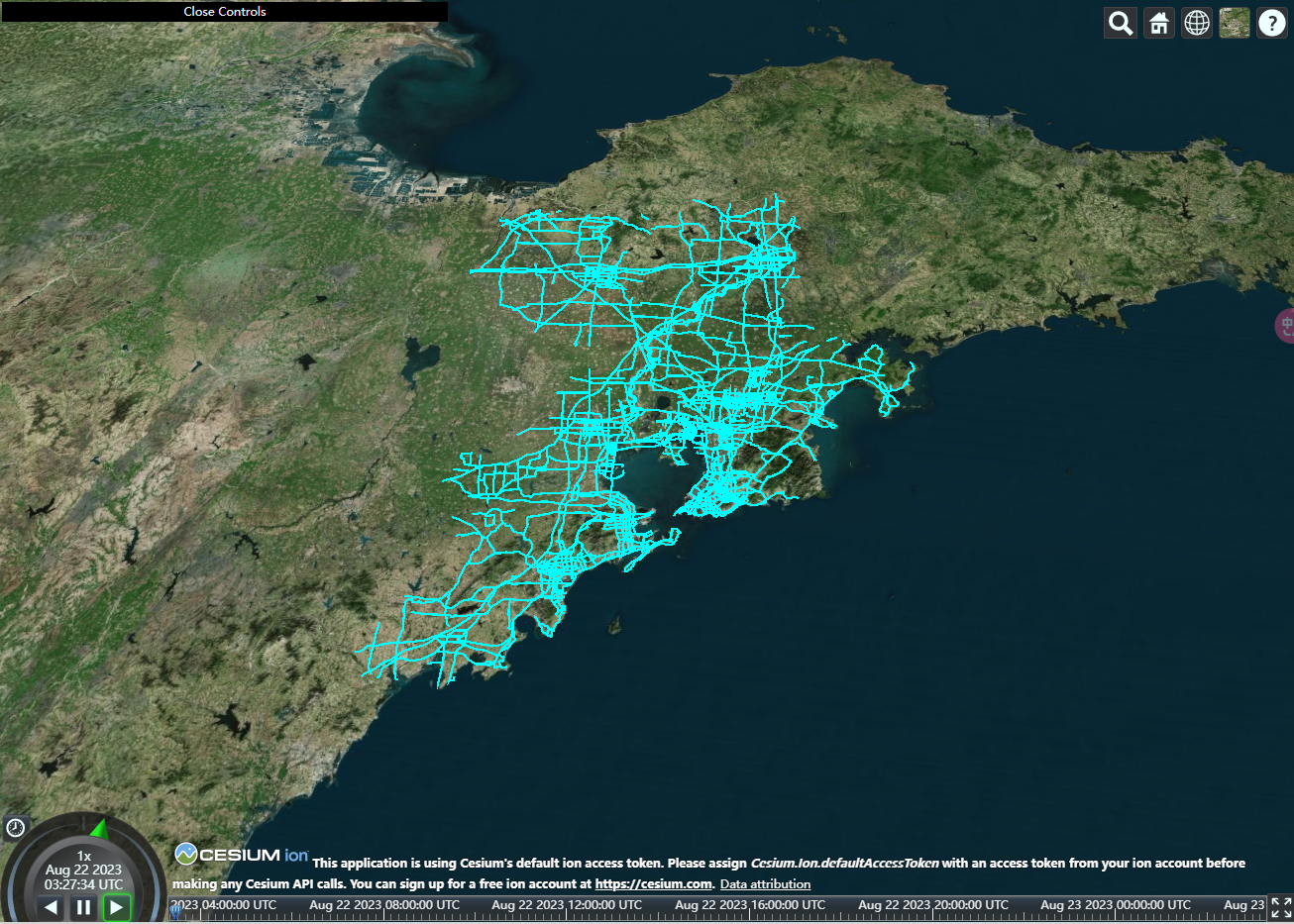1294x924 pixels.
Task: Click the pink circular badge at right edge
Action: [x=1285, y=326]
